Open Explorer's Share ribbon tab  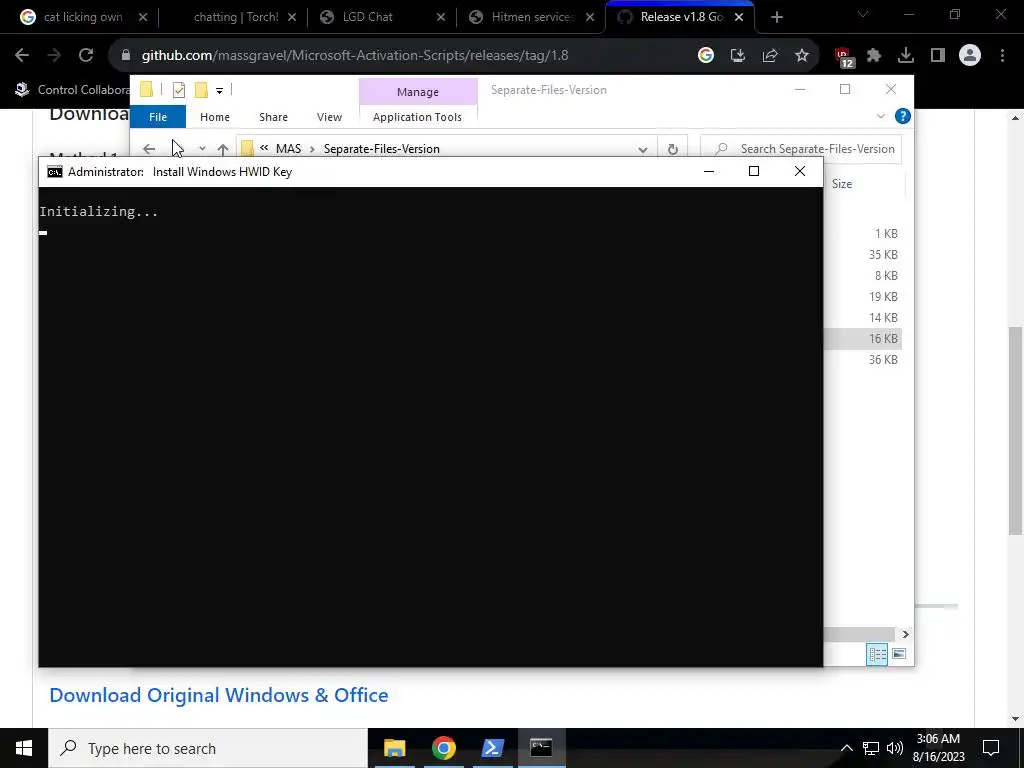[273, 117]
